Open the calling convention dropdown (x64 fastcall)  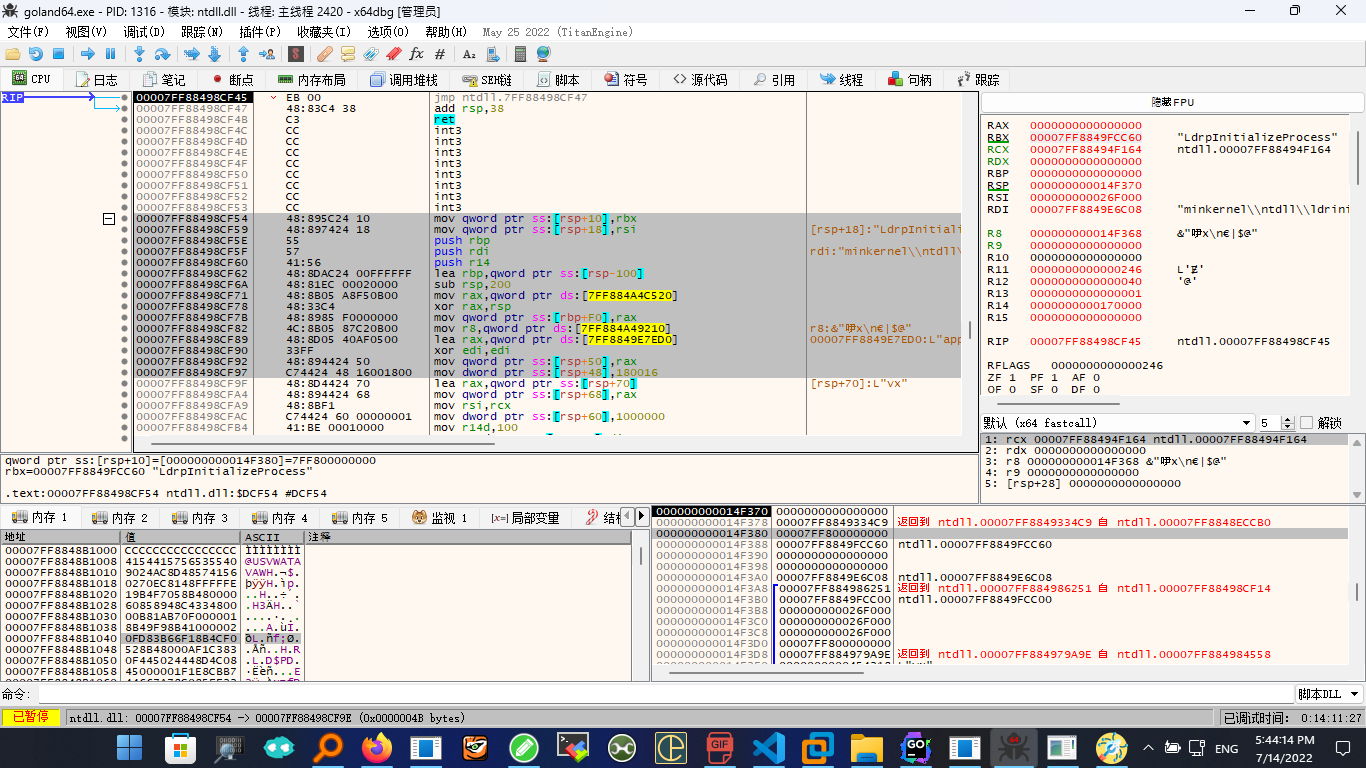(1118, 423)
